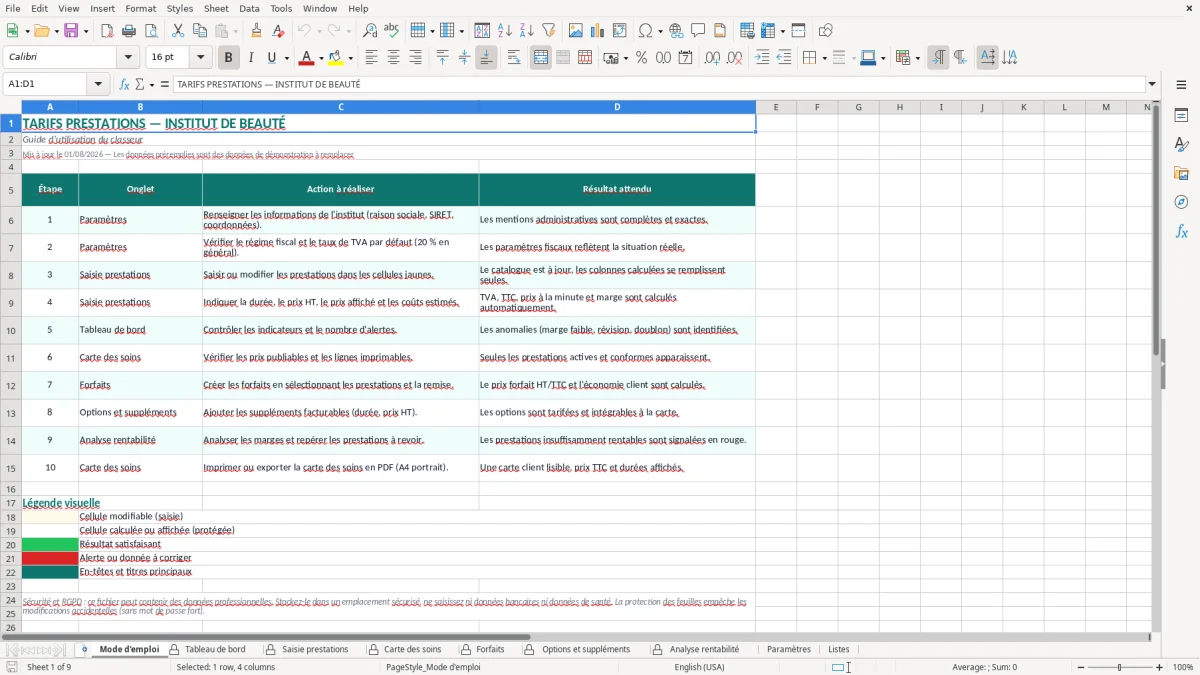
Task: Open the Format menu
Action: (140, 8)
